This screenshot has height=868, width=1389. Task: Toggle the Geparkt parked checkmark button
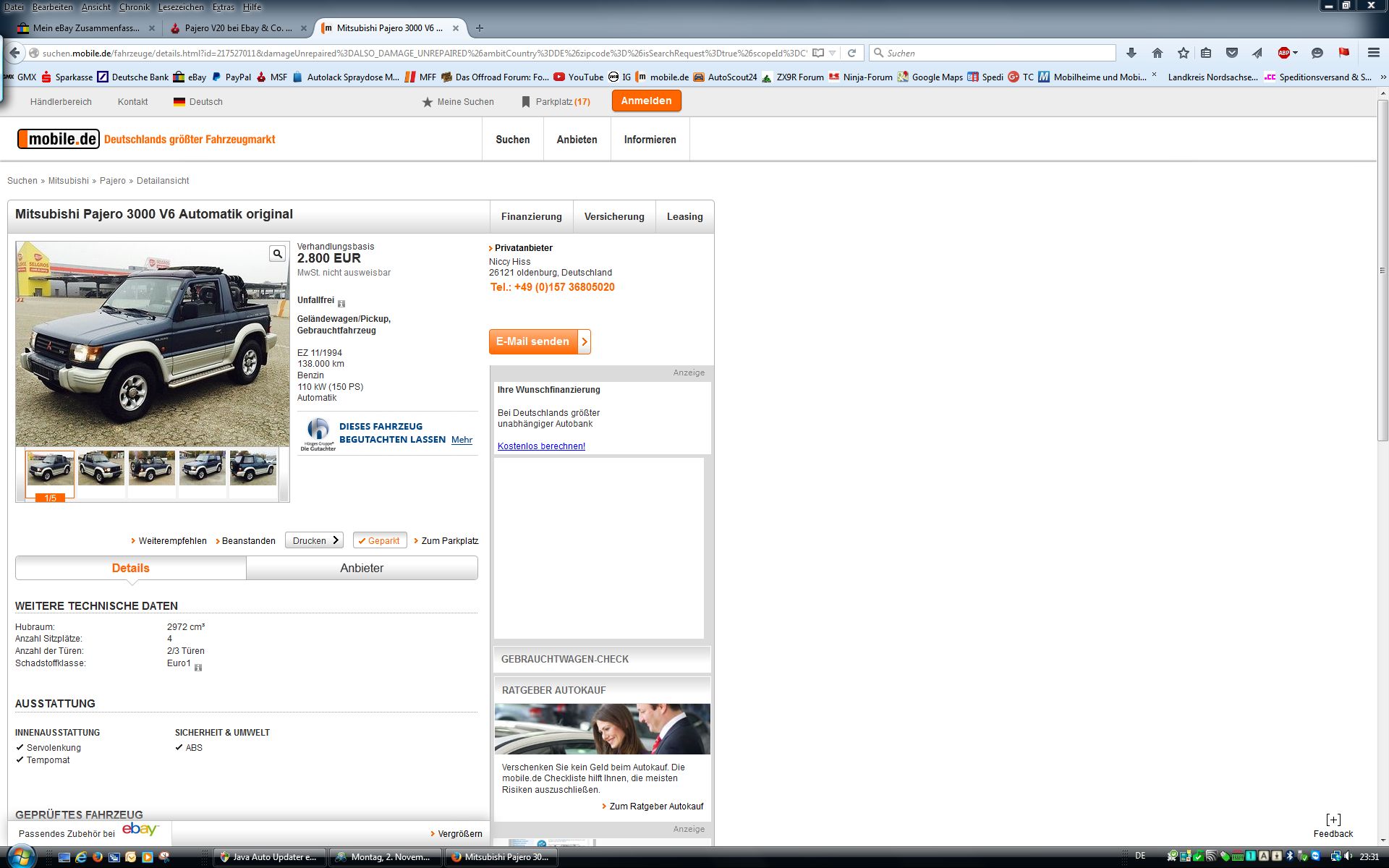[379, 540]
